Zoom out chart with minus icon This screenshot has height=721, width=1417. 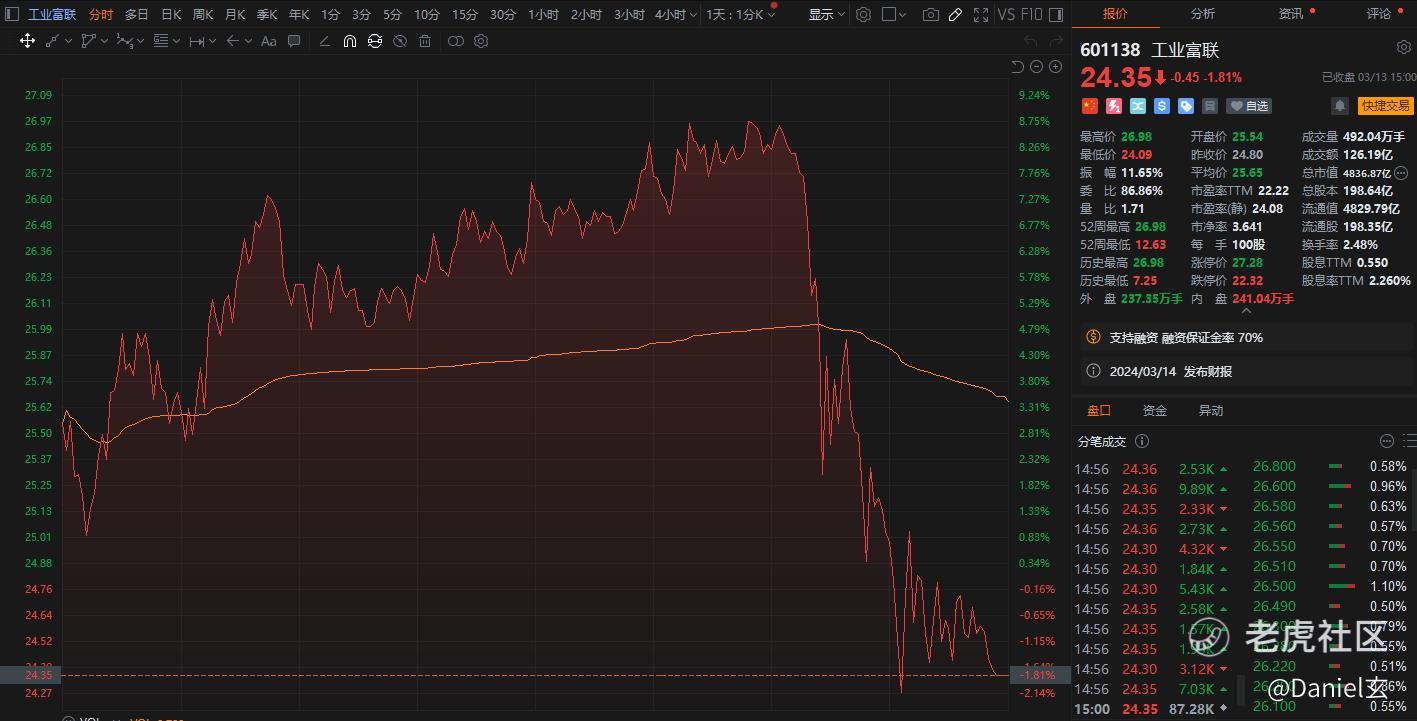tap(1037, 66)
